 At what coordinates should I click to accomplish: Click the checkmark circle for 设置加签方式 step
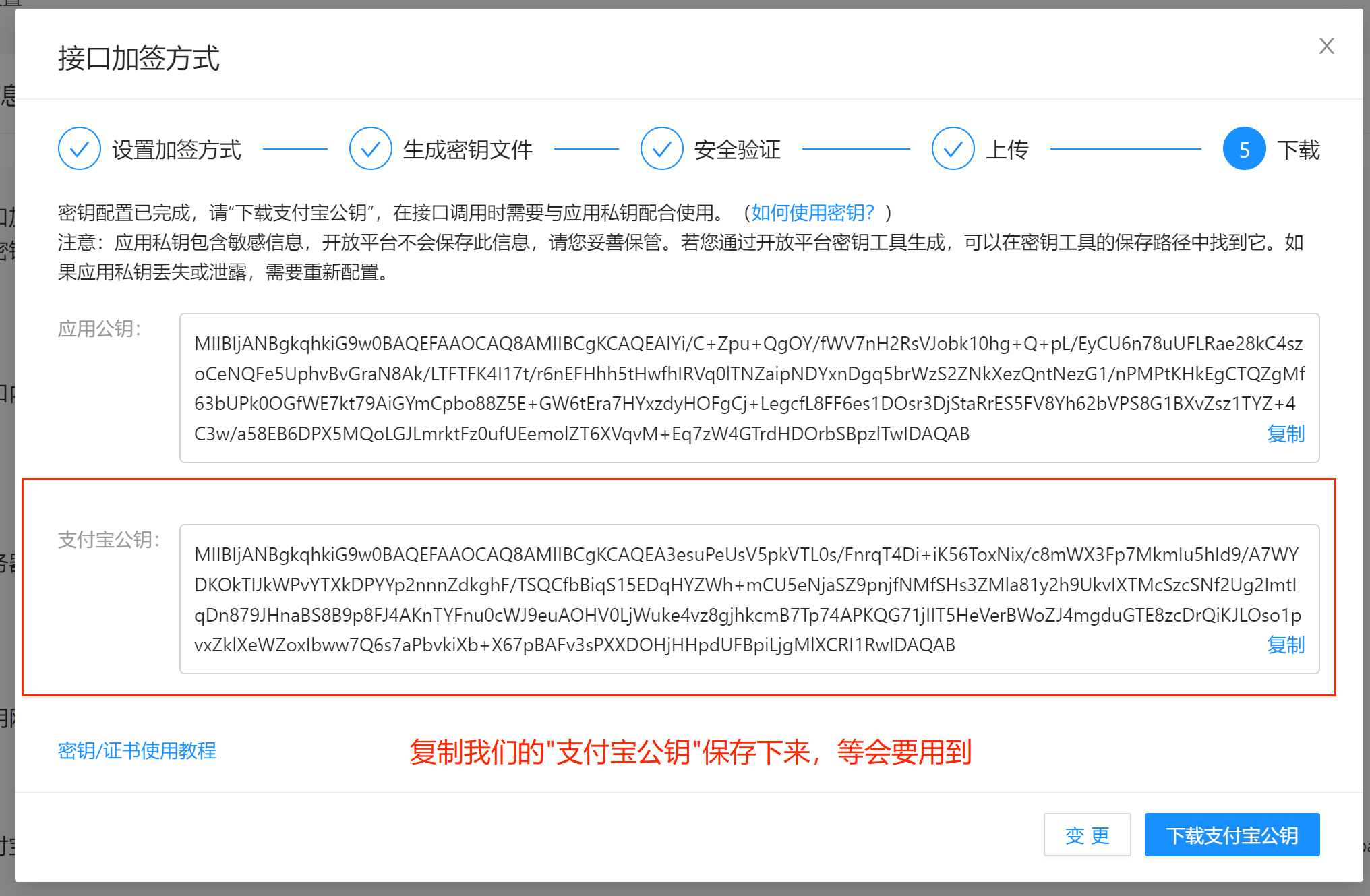(x=80, y=148)
